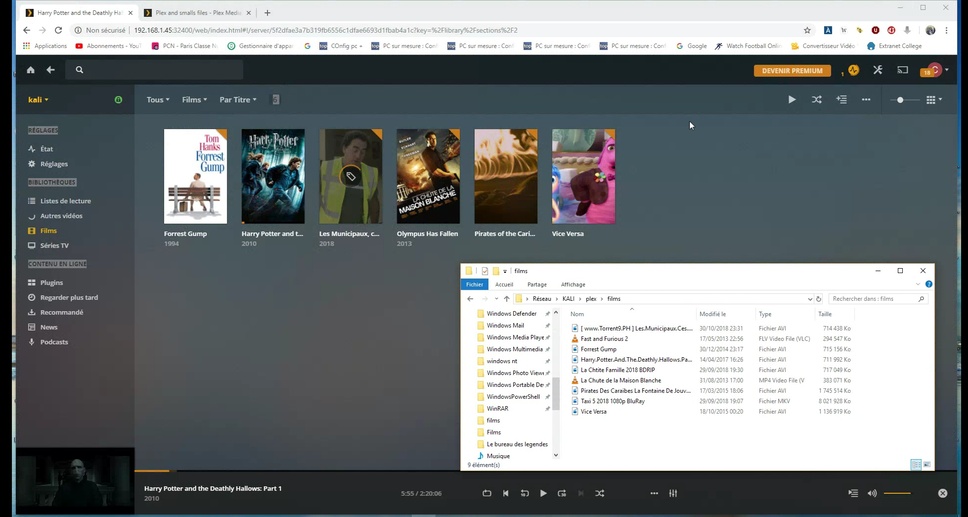Click the cast to device icon
Viewport: 968px width, 517px height.
click(902, 70)
